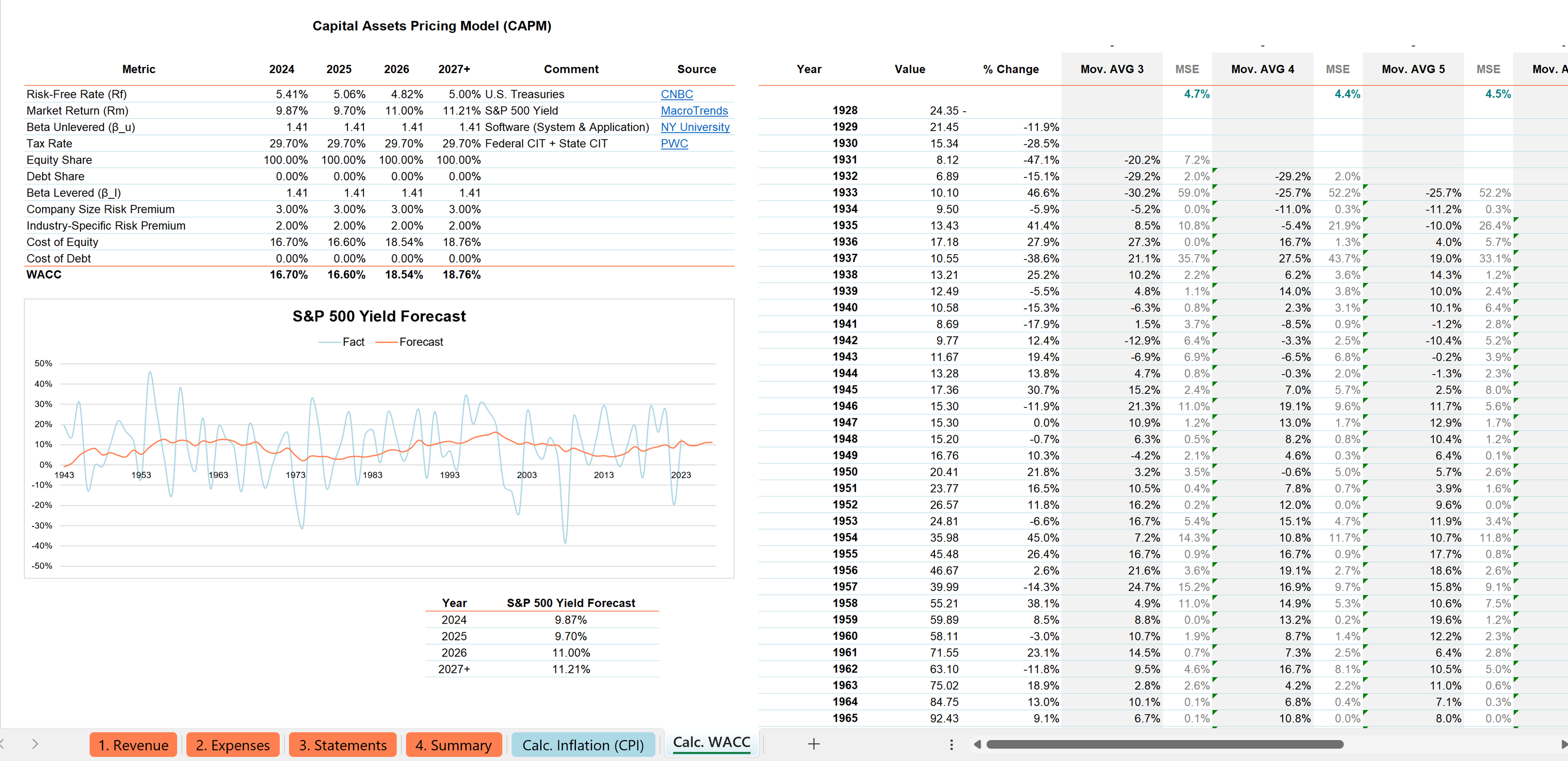The height and width of the screenshot is (761, 1568).
Task: Select the 'Risk-Free Rate (Rf)' row label
Action: [x=77, y=94]
